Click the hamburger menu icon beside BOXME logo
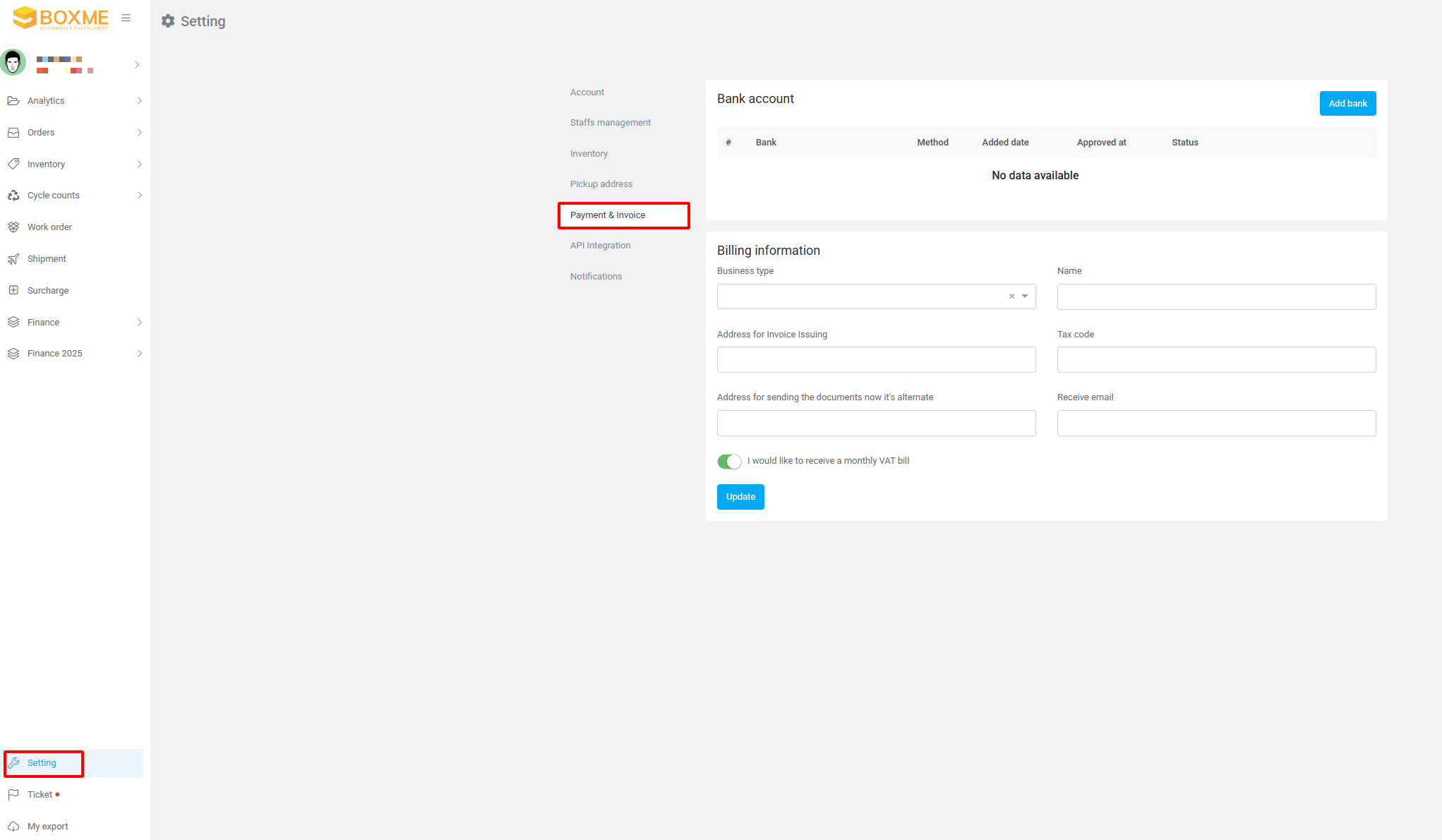 126,18
